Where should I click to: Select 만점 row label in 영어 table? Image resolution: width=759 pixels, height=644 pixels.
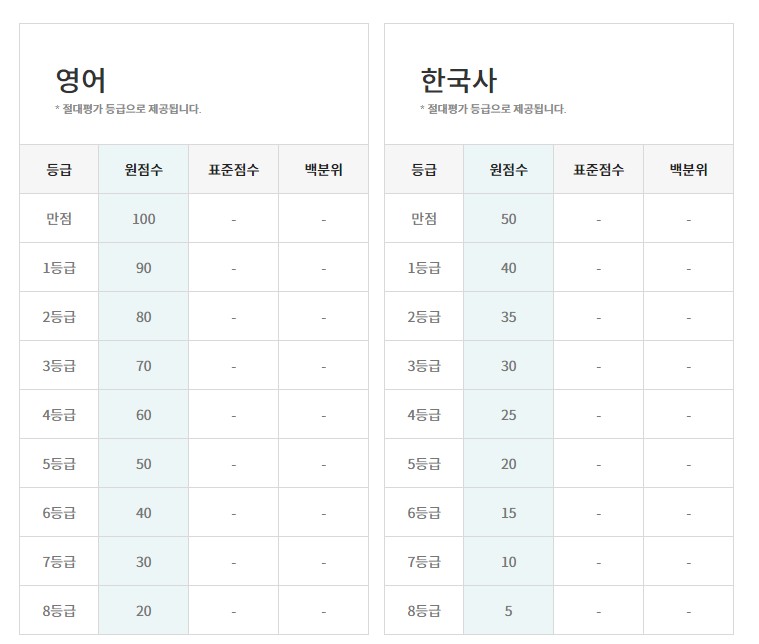click(59, 219)
